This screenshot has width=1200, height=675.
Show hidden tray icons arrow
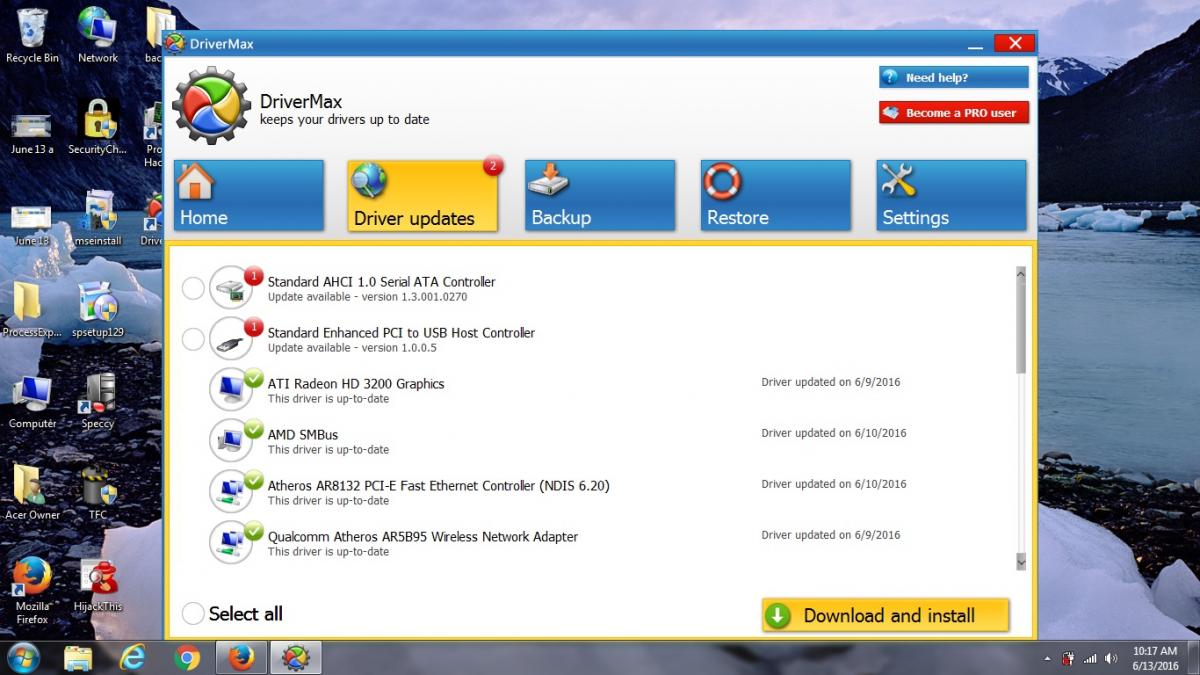tap(1048, 659)
